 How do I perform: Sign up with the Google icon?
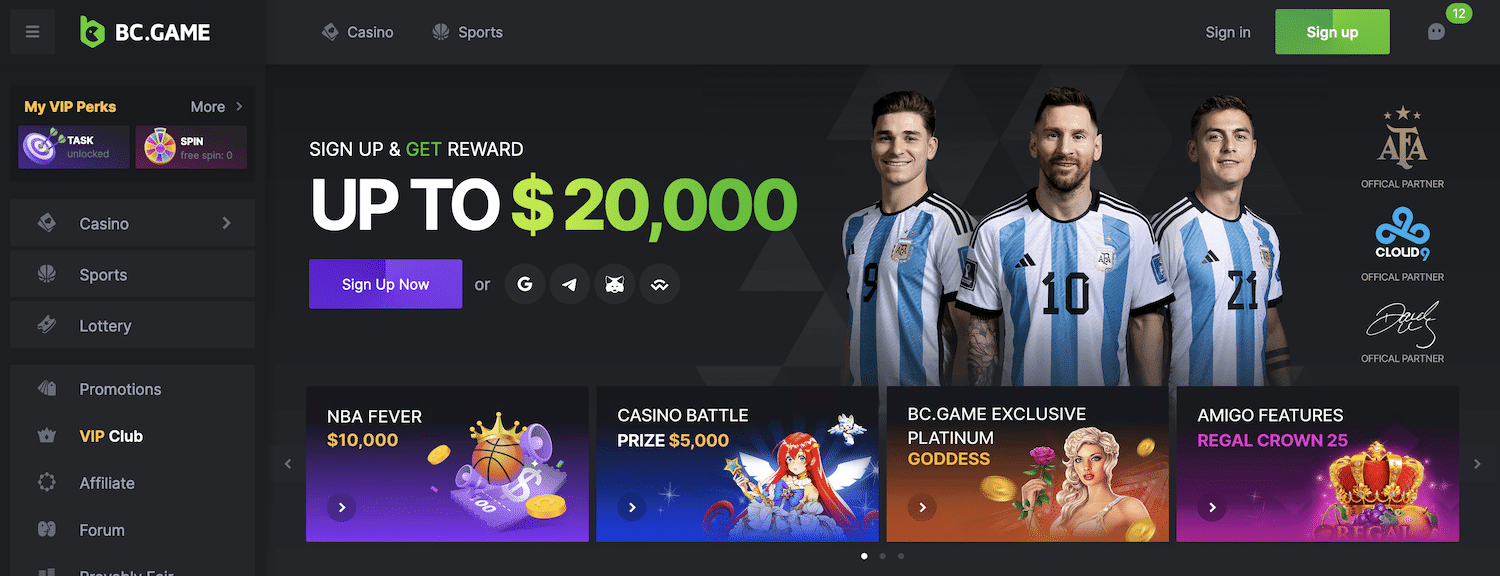pos(525,284)
